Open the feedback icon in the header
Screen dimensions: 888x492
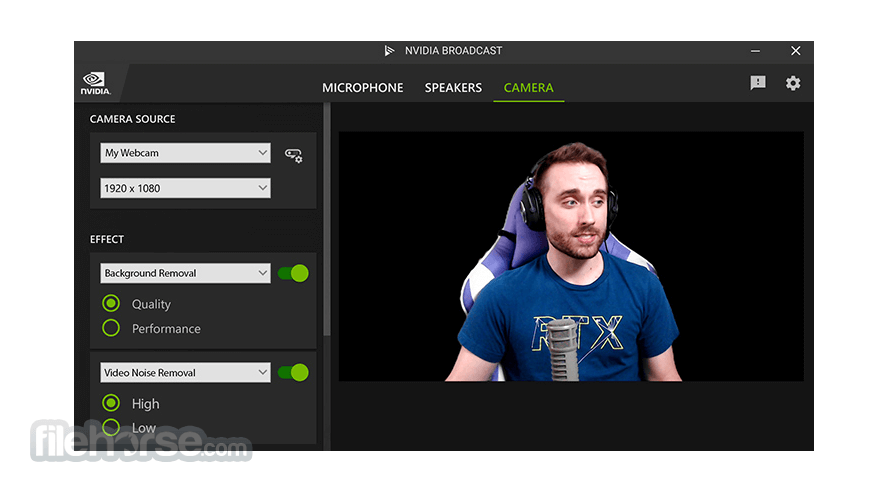[758, 83]
